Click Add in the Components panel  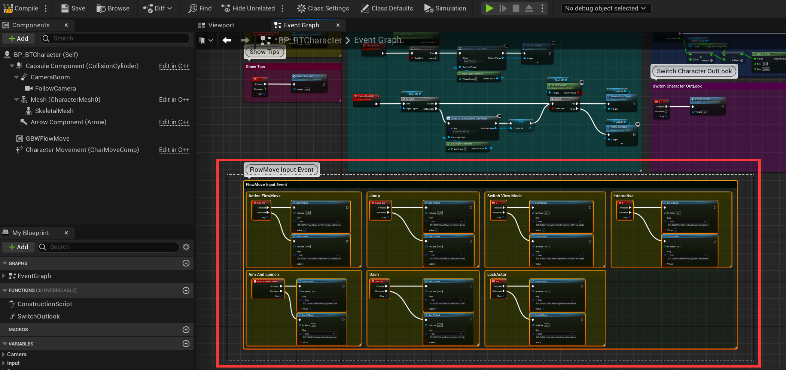coord(19,38)
